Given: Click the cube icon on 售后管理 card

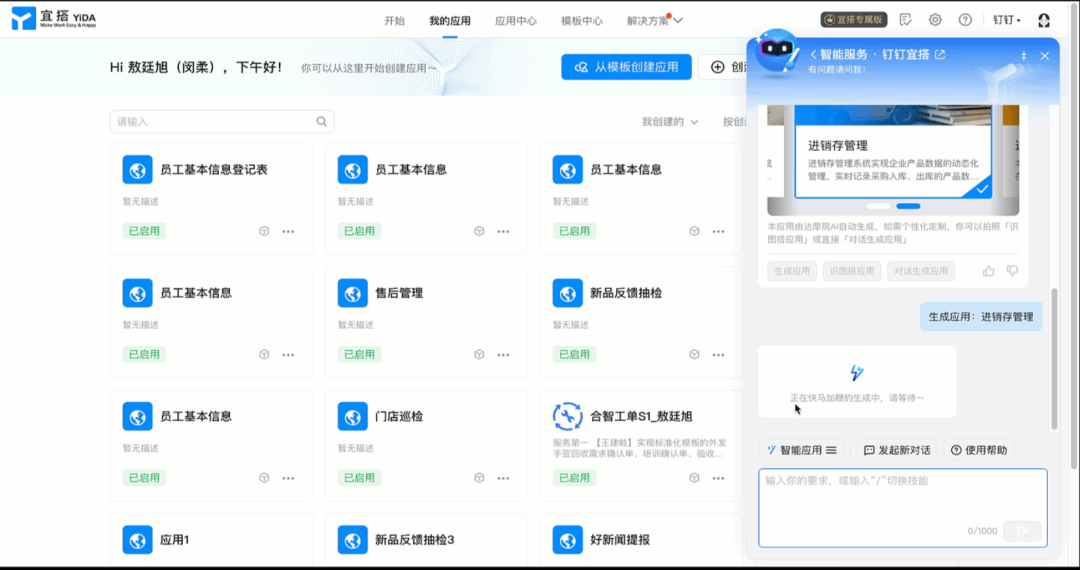Looking at the screenshot, I should 479,354.
